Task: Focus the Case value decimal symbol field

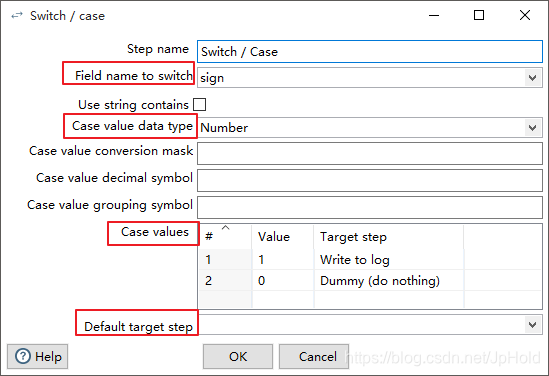Action: point(370,180)
